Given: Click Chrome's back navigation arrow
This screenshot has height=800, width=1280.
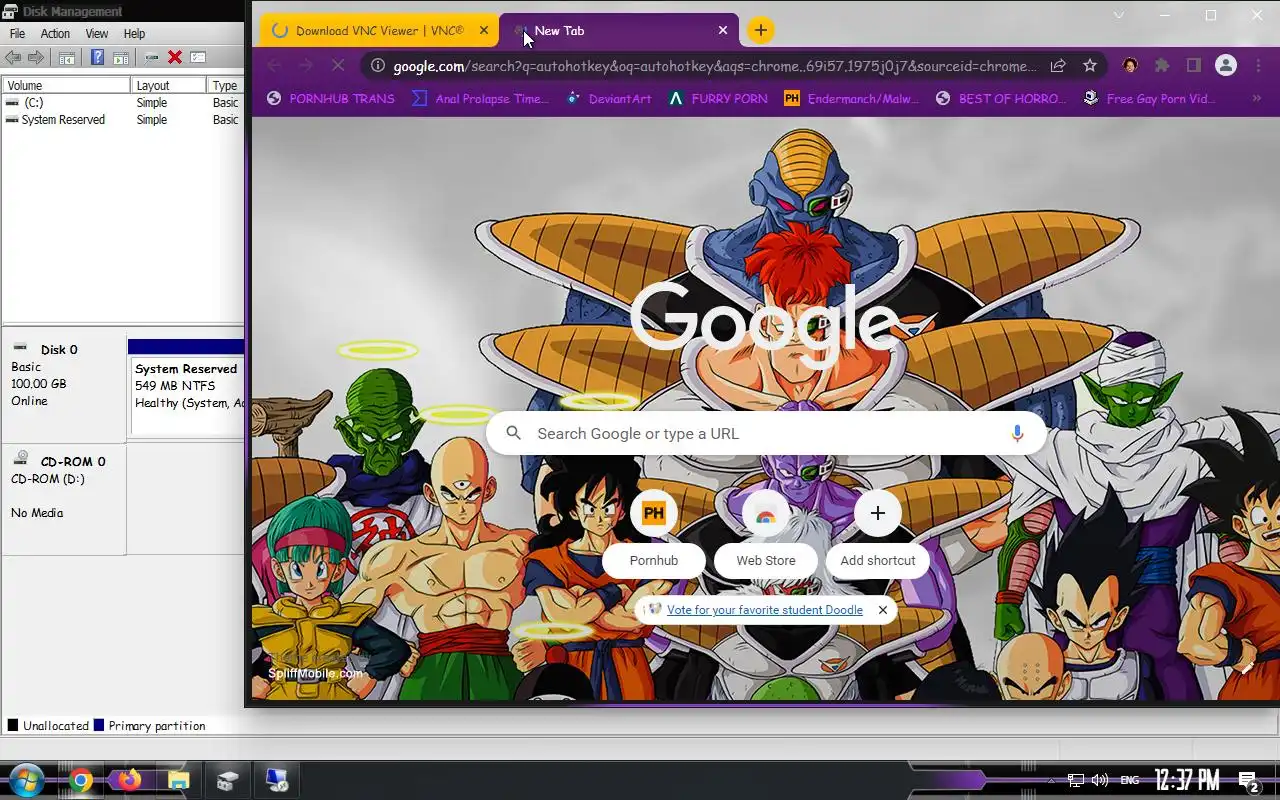Looking at the screenshot, I should tap(274, 66).
